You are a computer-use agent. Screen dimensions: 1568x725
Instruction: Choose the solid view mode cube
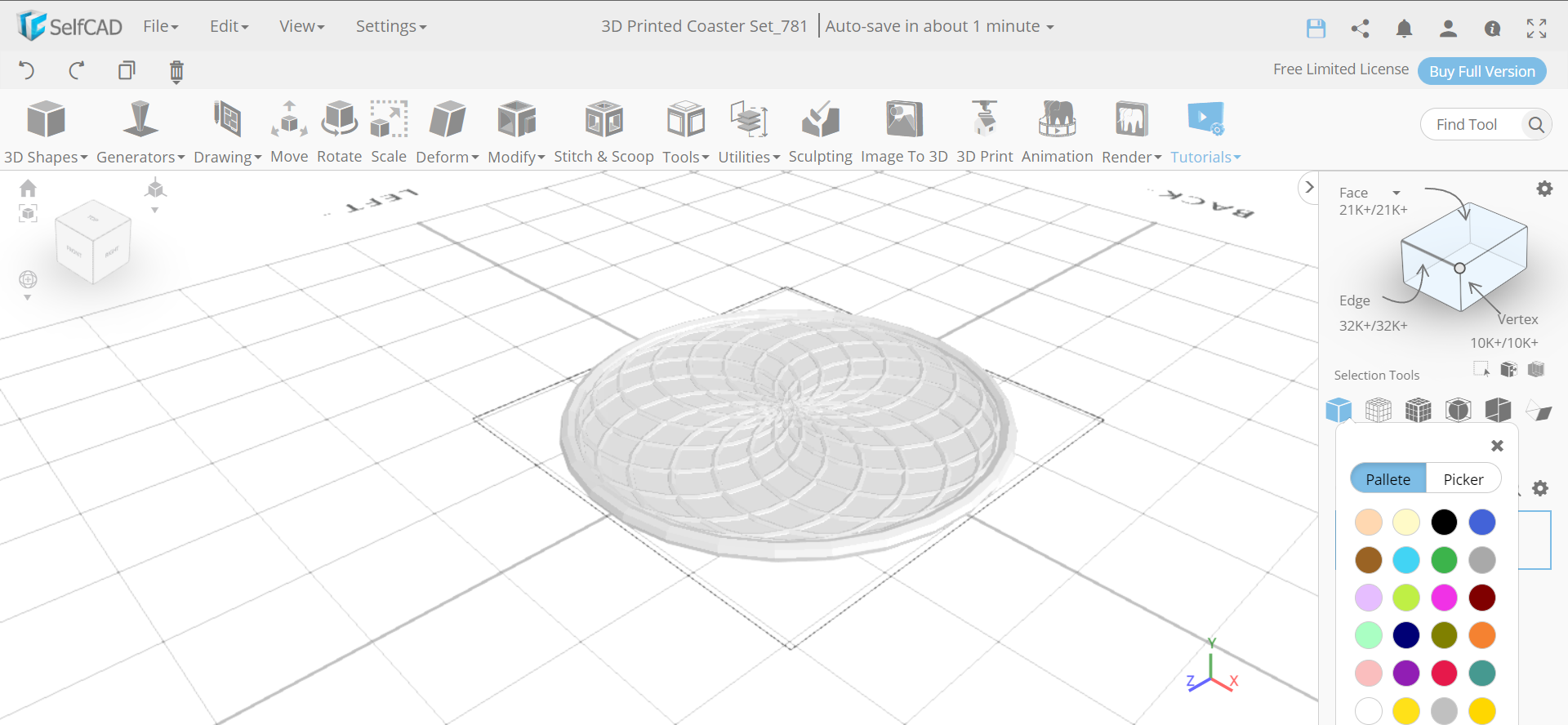coord(1339,409)
